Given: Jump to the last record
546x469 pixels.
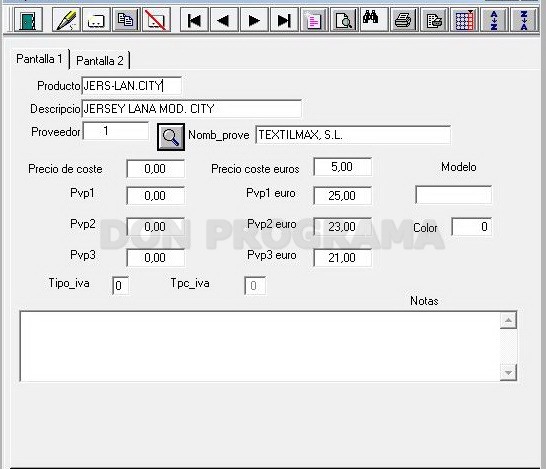Looking at the screenshot, I should [284, 20].
